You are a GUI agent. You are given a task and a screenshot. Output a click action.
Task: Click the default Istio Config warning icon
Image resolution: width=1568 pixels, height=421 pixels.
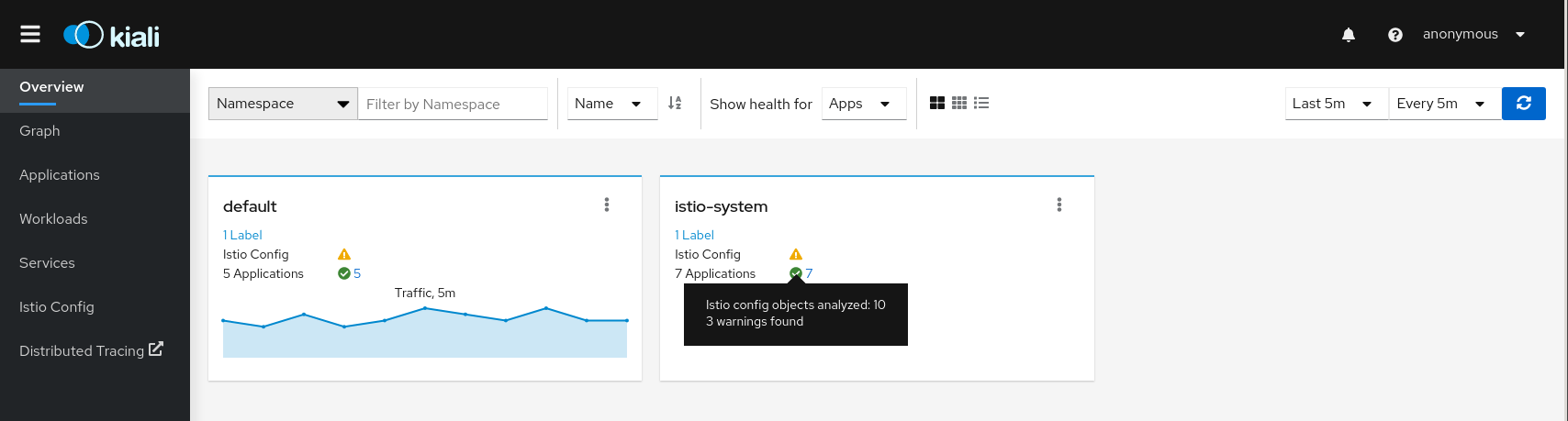(x=344, y=254)
